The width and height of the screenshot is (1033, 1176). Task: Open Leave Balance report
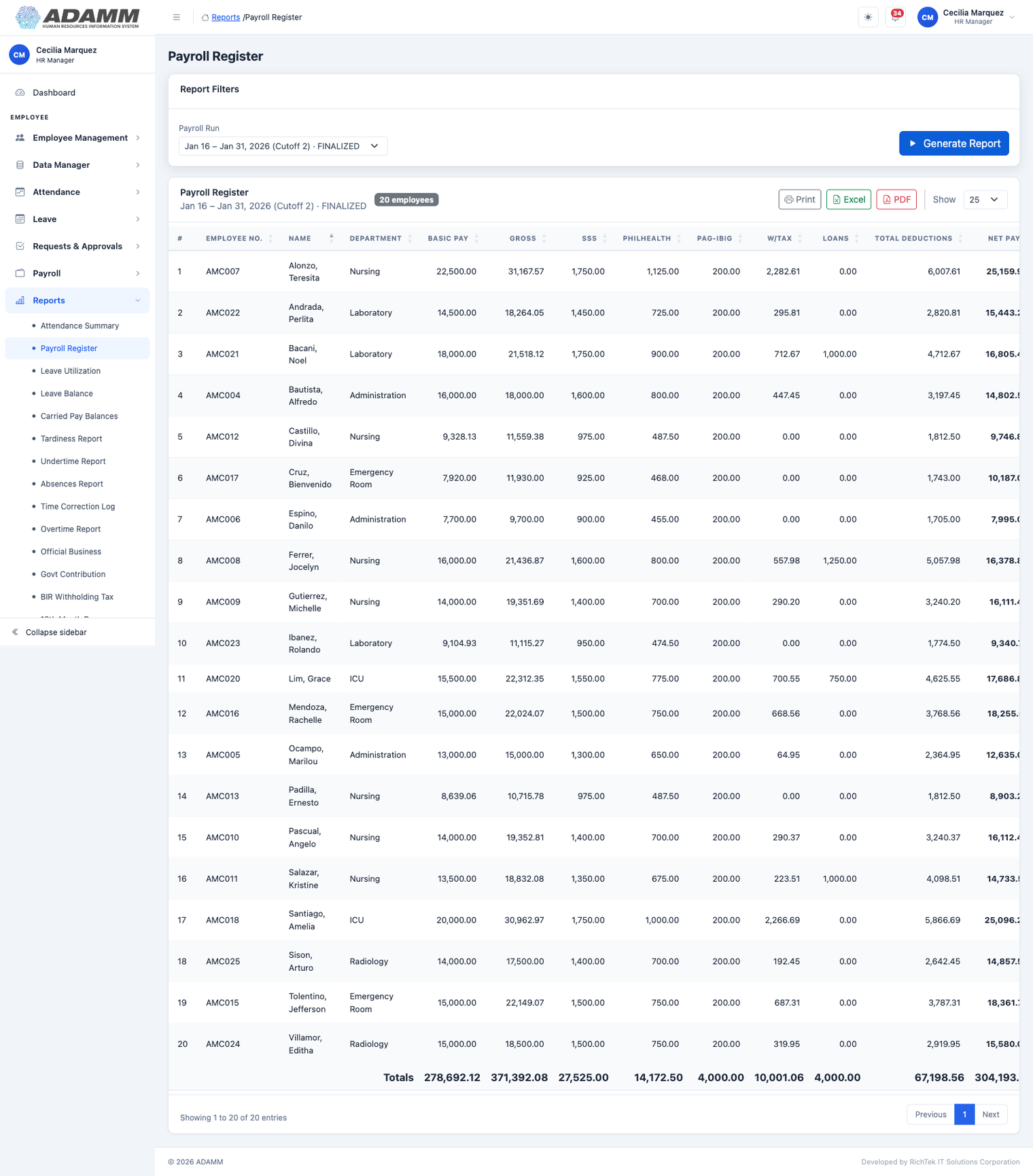coord(67,394)
